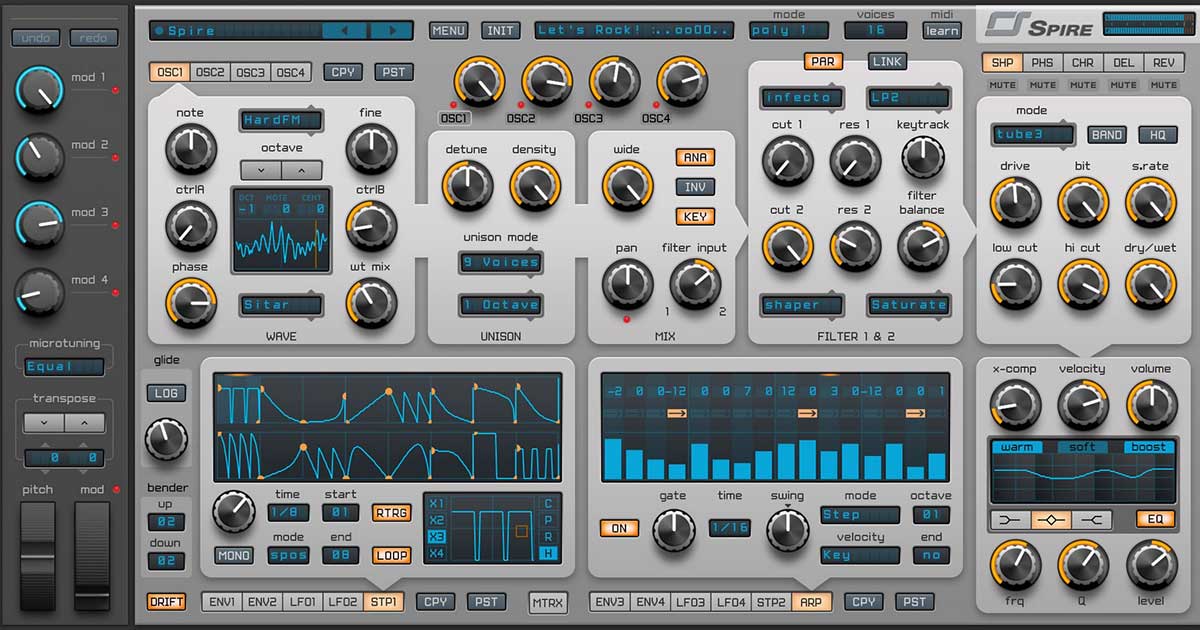This screenshot has height=630, width=1200.
Task: Switch to the OSC2 tab
Action: 210,72
